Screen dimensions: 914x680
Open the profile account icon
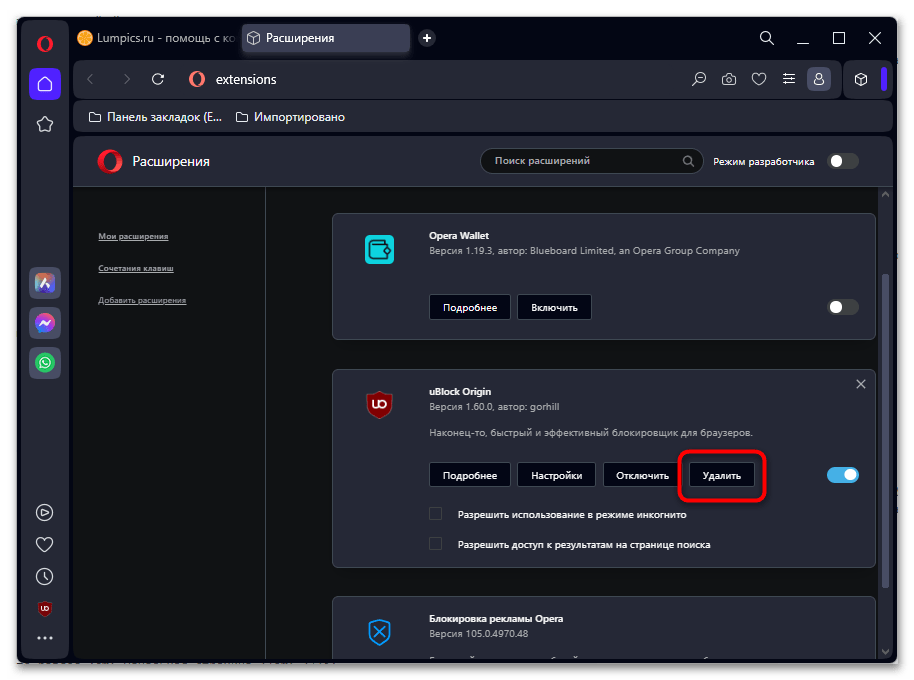click(818, 79)
